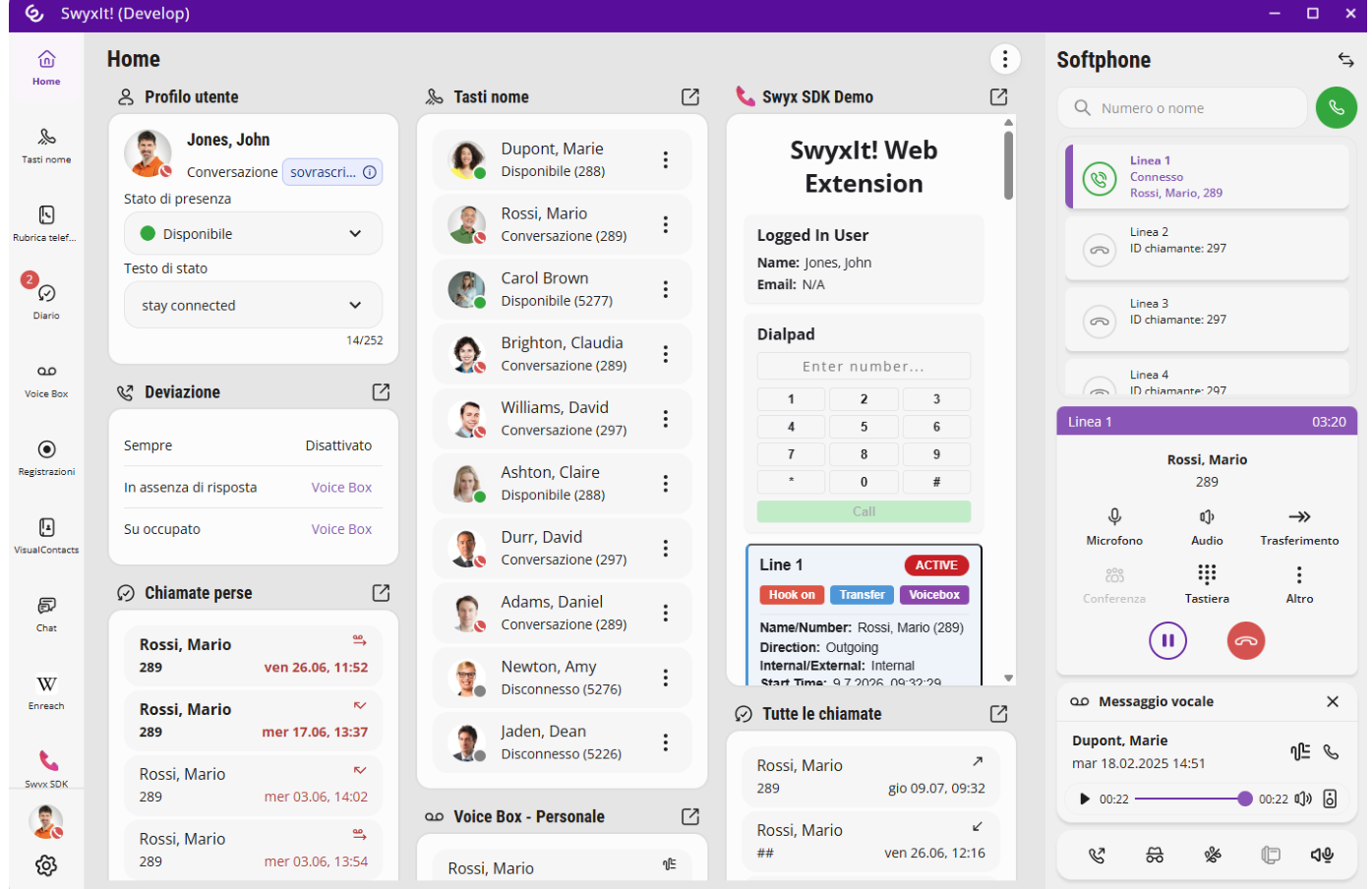The height and width of the screenshot is (889, 1372).
Task: Click the Voicebox button on Line 1
Action: [x=934, y=595]
